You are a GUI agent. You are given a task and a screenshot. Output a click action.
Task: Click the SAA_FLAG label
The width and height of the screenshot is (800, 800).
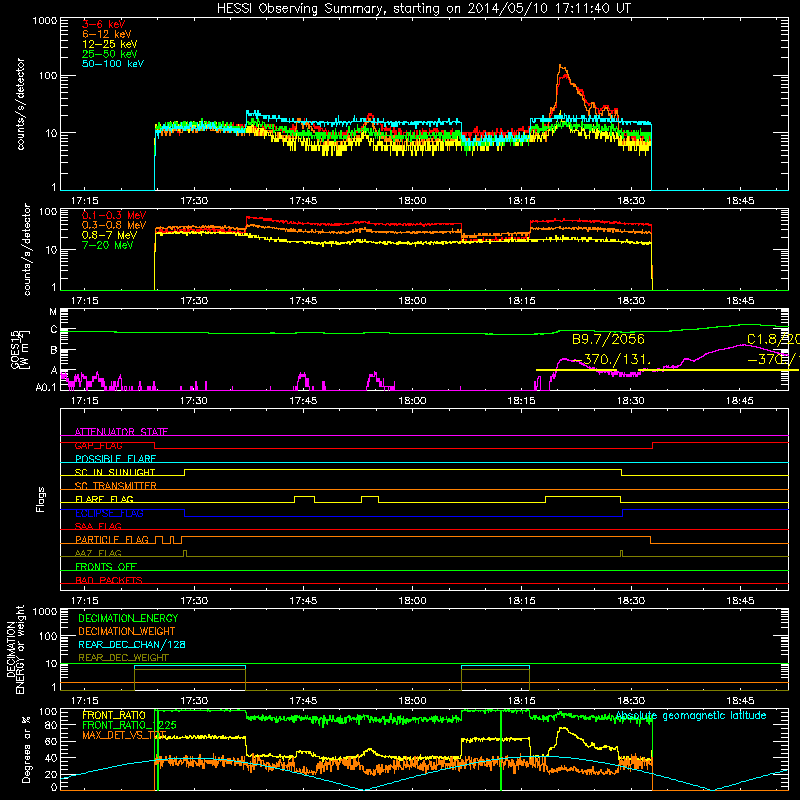click(98, 526)
